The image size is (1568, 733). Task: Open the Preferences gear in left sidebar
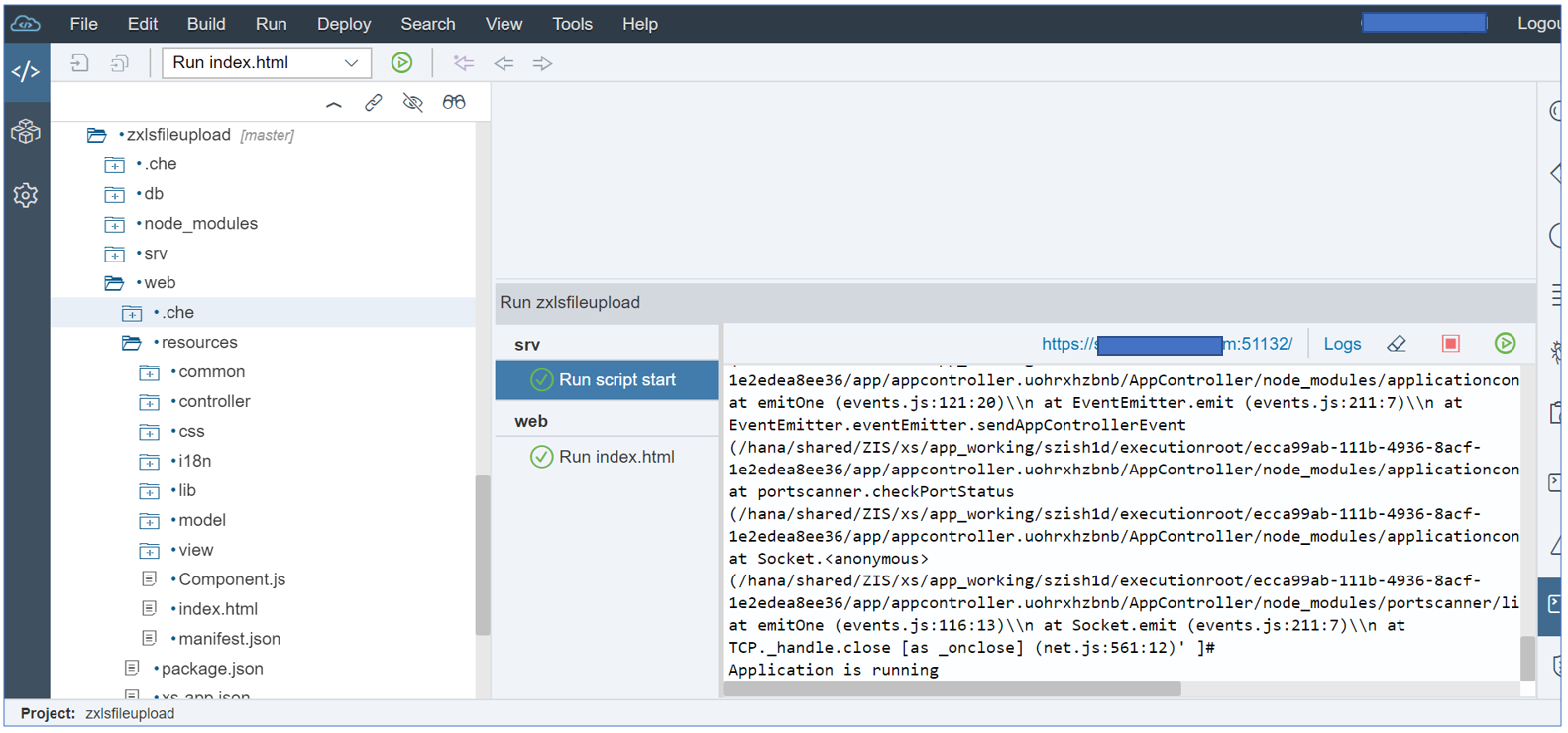[x=26, y=195]
